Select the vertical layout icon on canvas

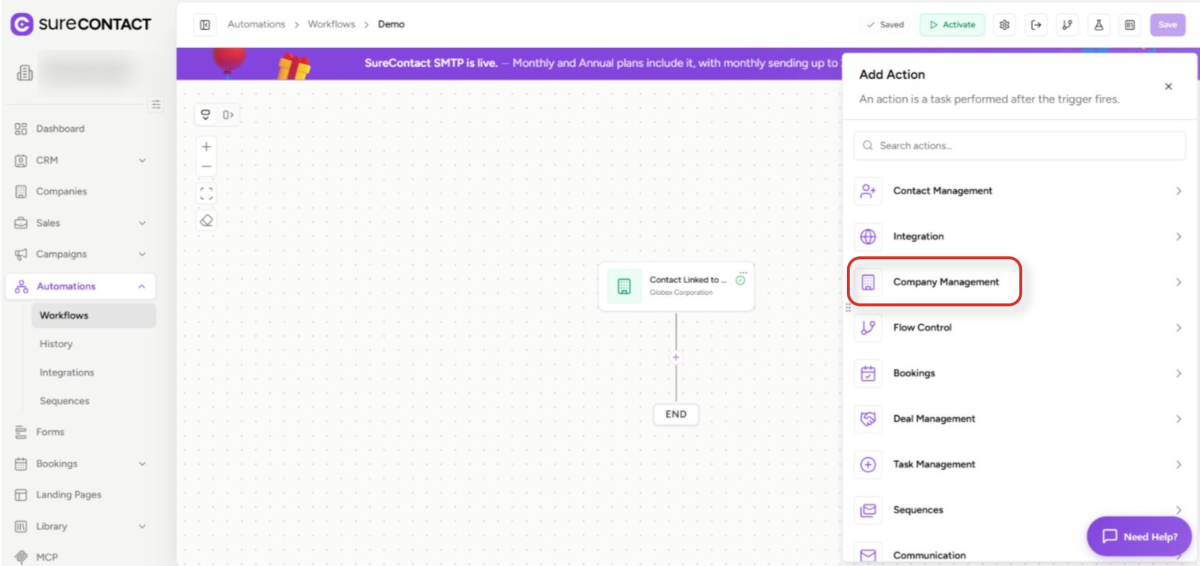(x=206, y=115)
